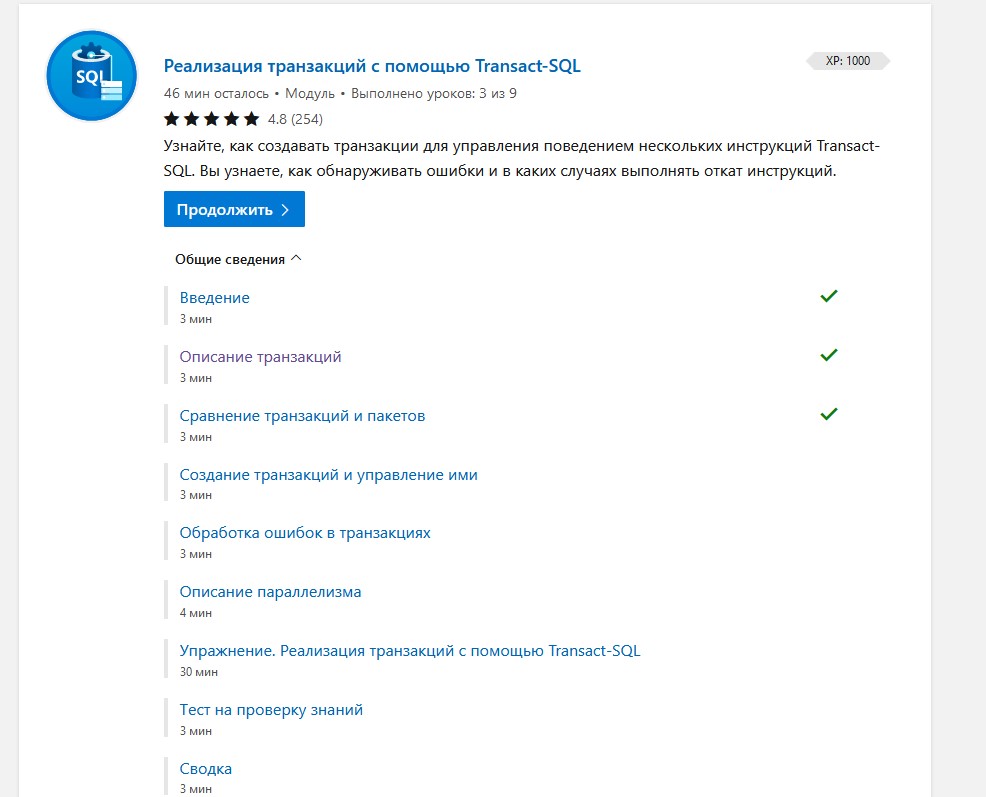Open the Введение lesson
Image resolution: width=986 pixels, height=797 pixels.
215,298
